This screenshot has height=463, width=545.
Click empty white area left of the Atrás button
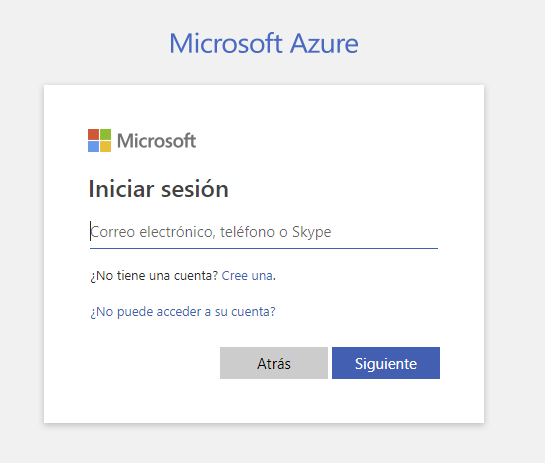click(x=153, y=363)
